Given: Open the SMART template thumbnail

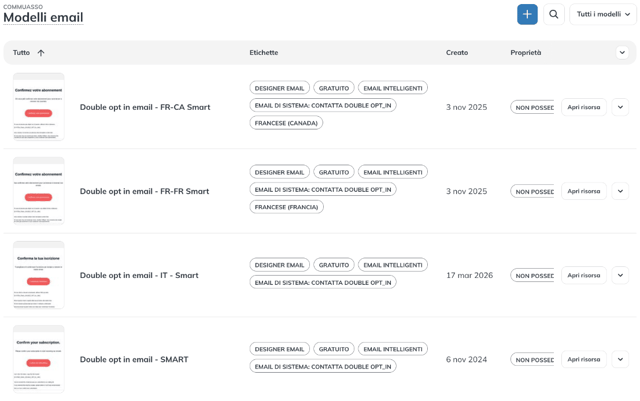Looking at the screenshot, I should coord(39,359).
